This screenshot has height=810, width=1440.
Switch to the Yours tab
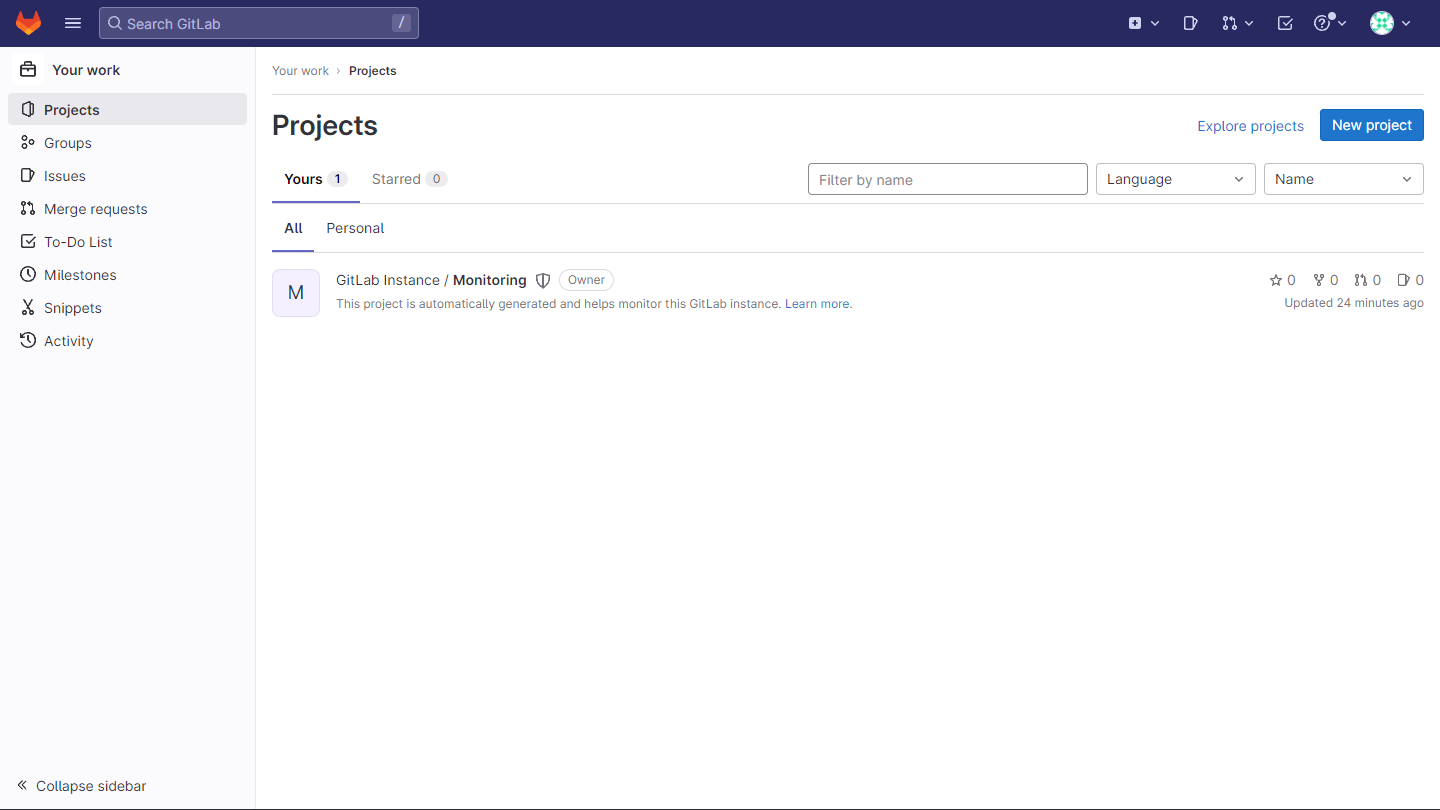pyautogui.click(x=316, y=179)
